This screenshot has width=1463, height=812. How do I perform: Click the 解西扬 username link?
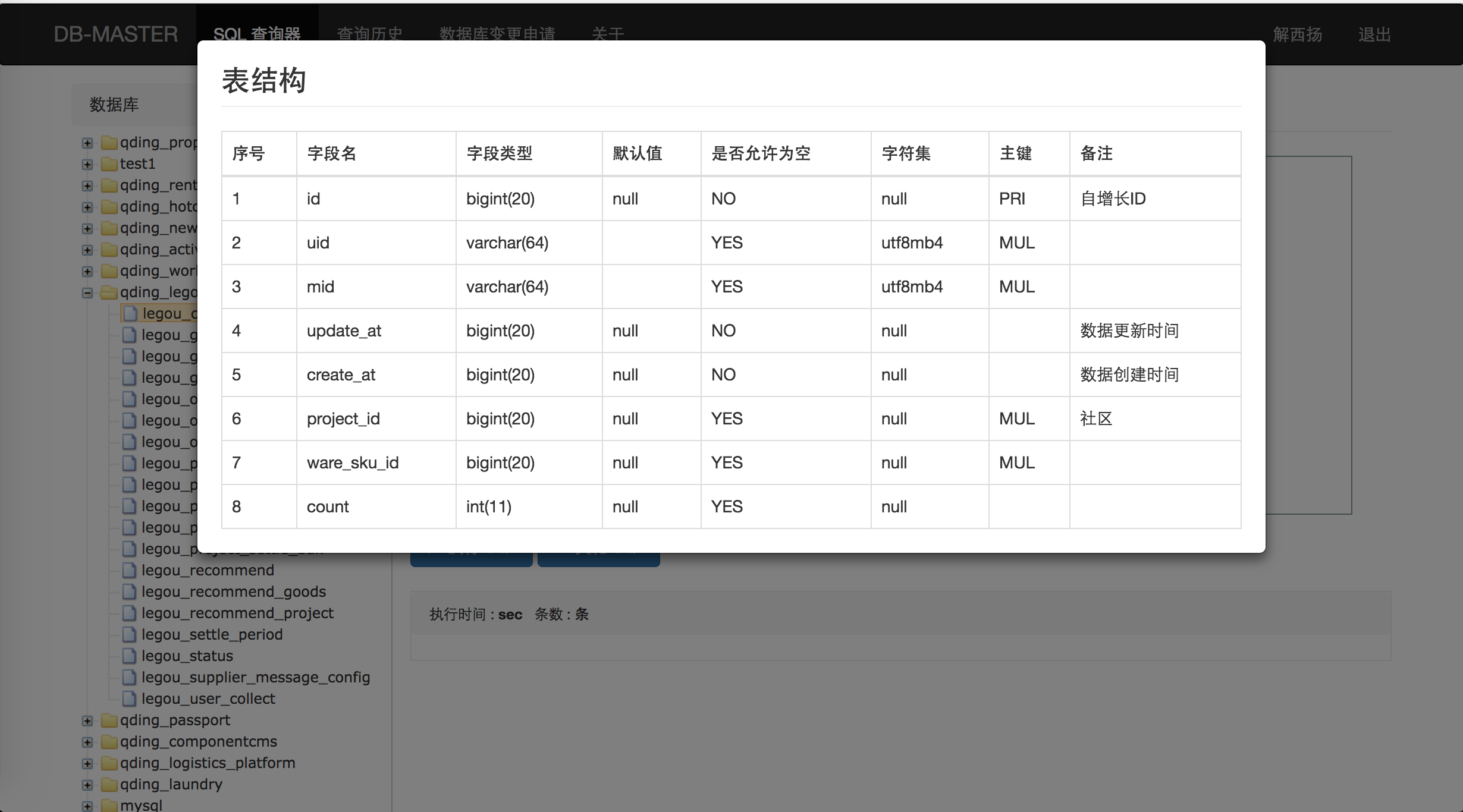tap(1297, 34)
